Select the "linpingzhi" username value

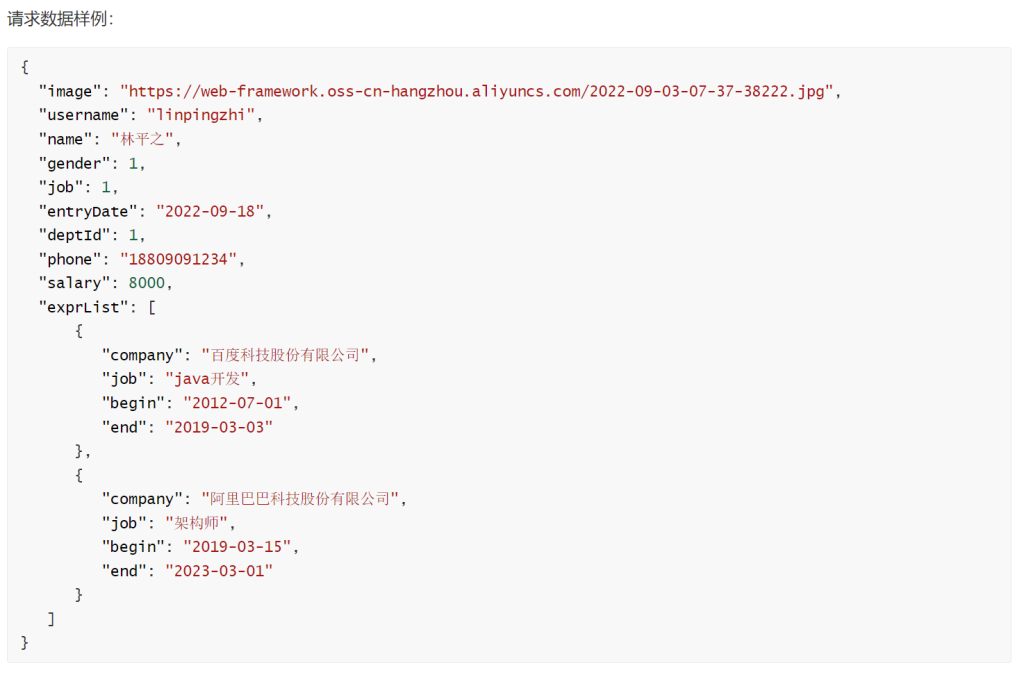[x=204, y=115]
